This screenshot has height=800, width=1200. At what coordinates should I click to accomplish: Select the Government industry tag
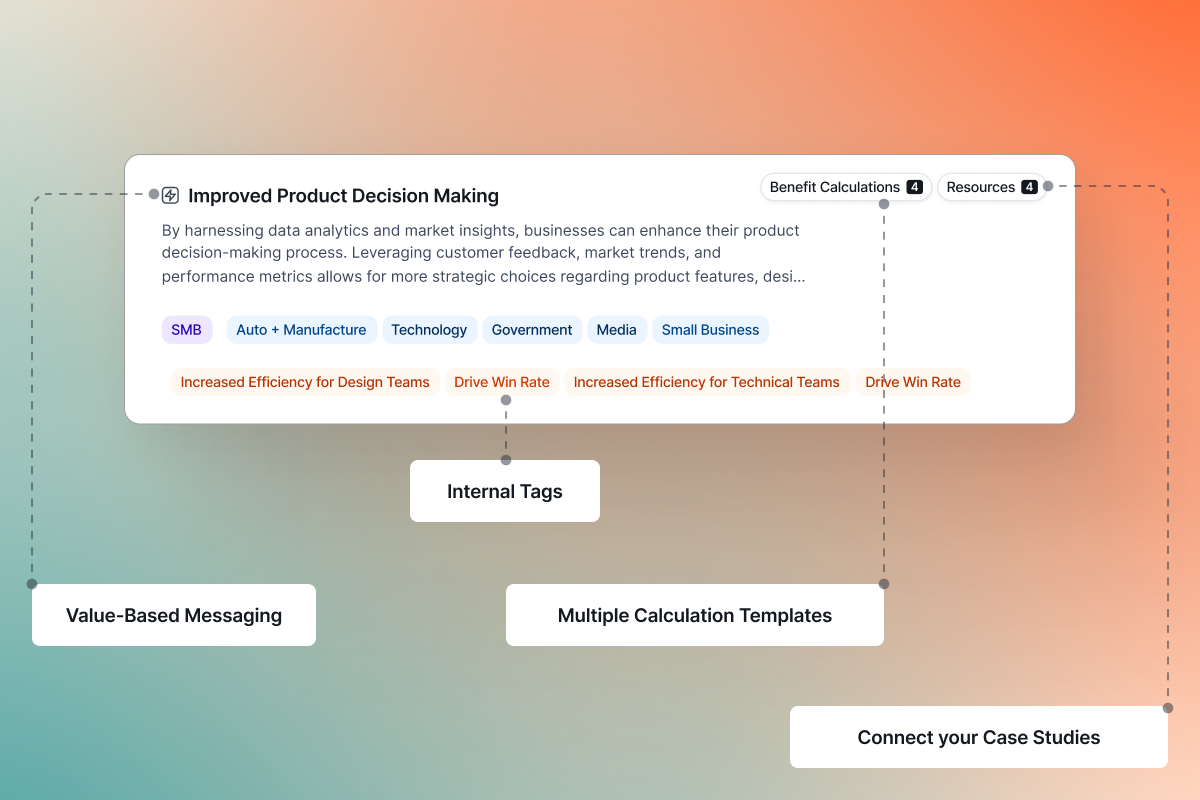[532, 330]
